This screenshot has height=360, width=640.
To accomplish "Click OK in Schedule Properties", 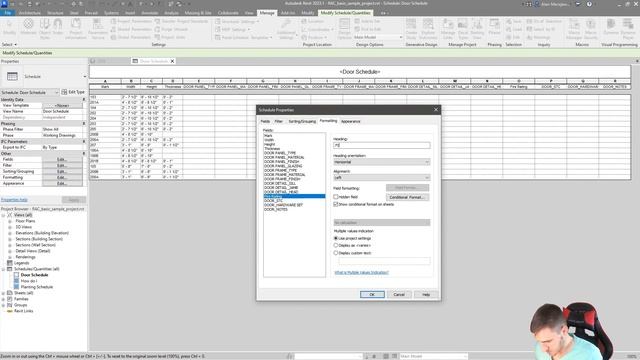I will tap(372, 294).
